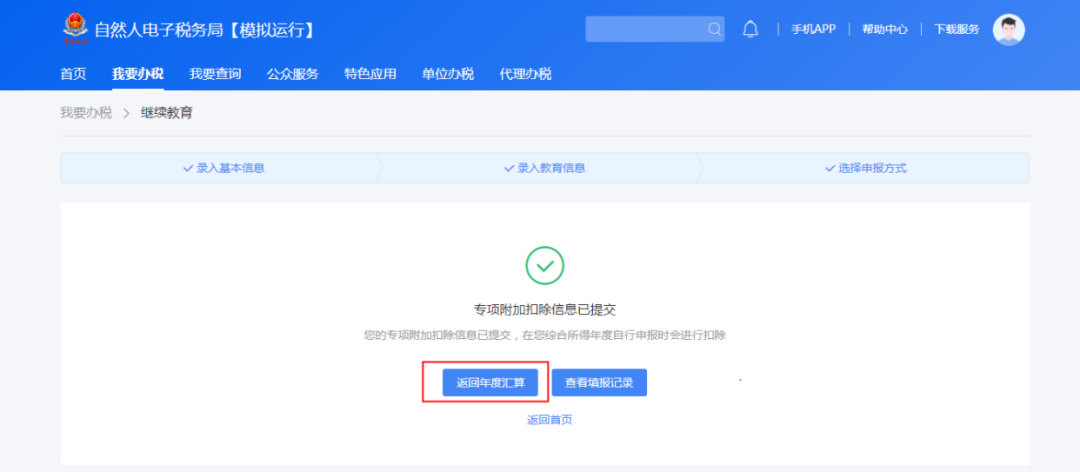Open the user avatar profile
1080x472 pixels.
1008,29
